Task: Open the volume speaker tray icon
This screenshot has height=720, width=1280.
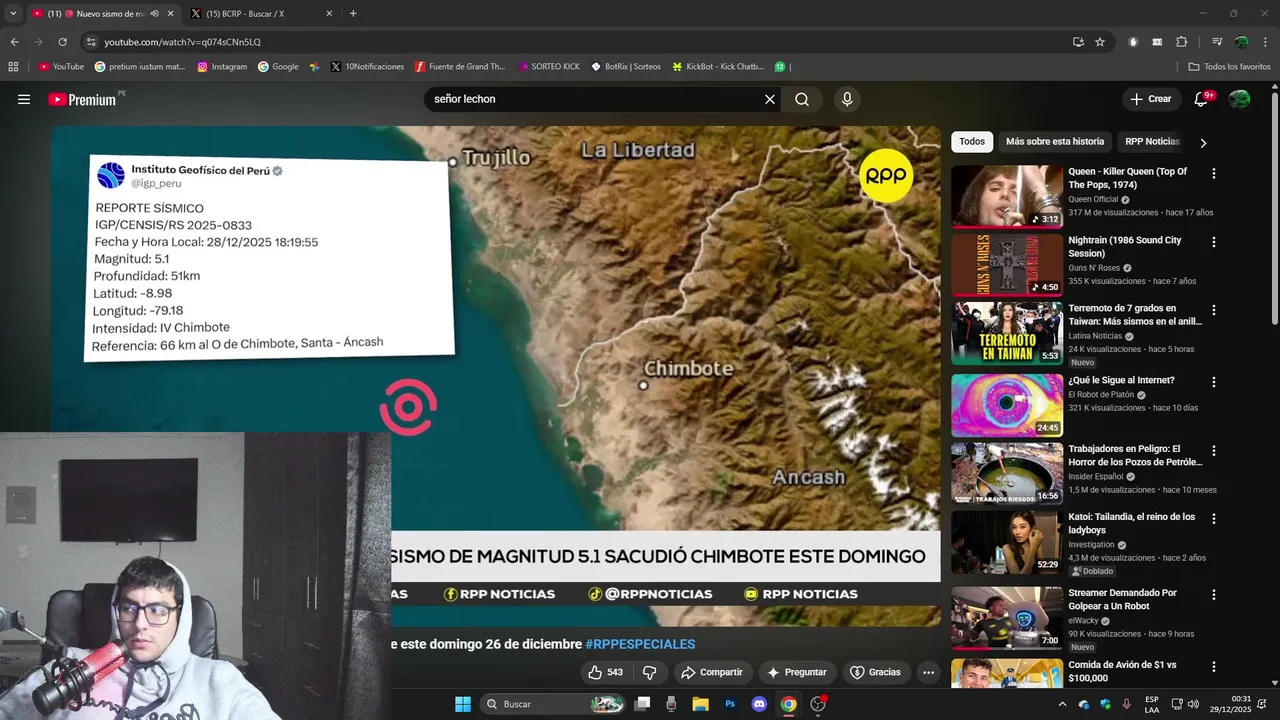Action: [1194, 704]
